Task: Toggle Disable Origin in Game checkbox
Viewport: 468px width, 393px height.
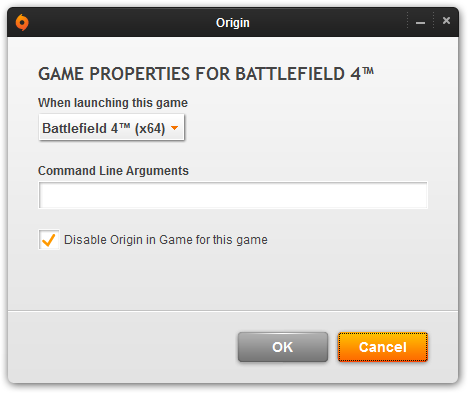Action: (x=49, y=239)
